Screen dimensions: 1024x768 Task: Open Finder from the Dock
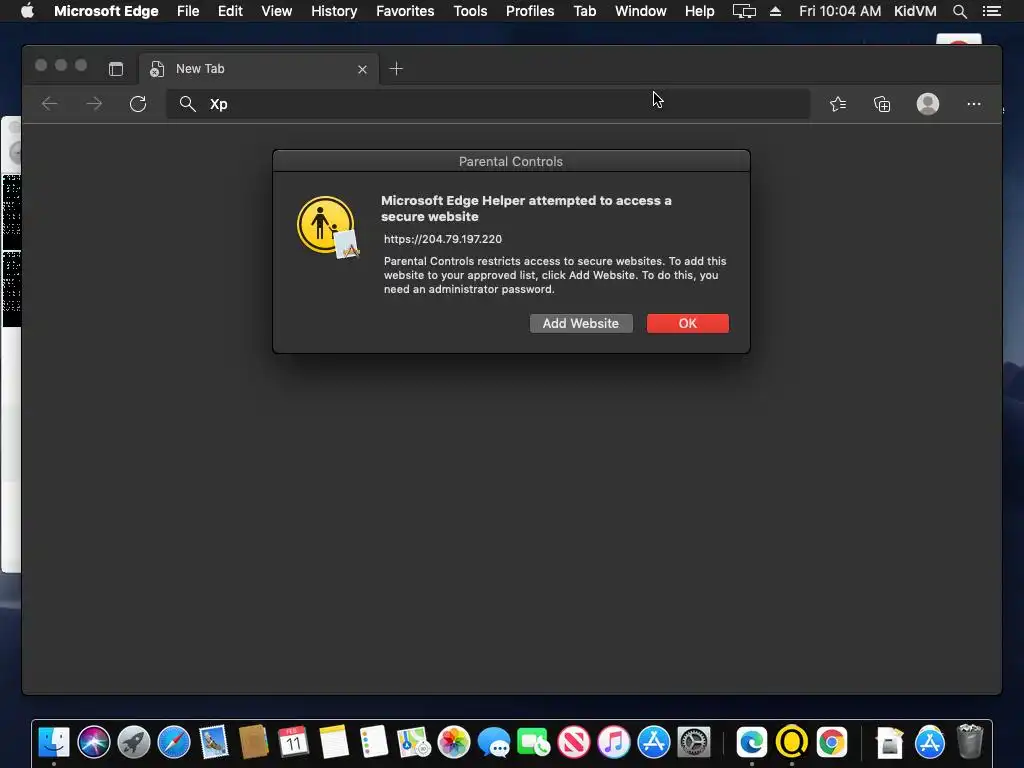(54, 742)
